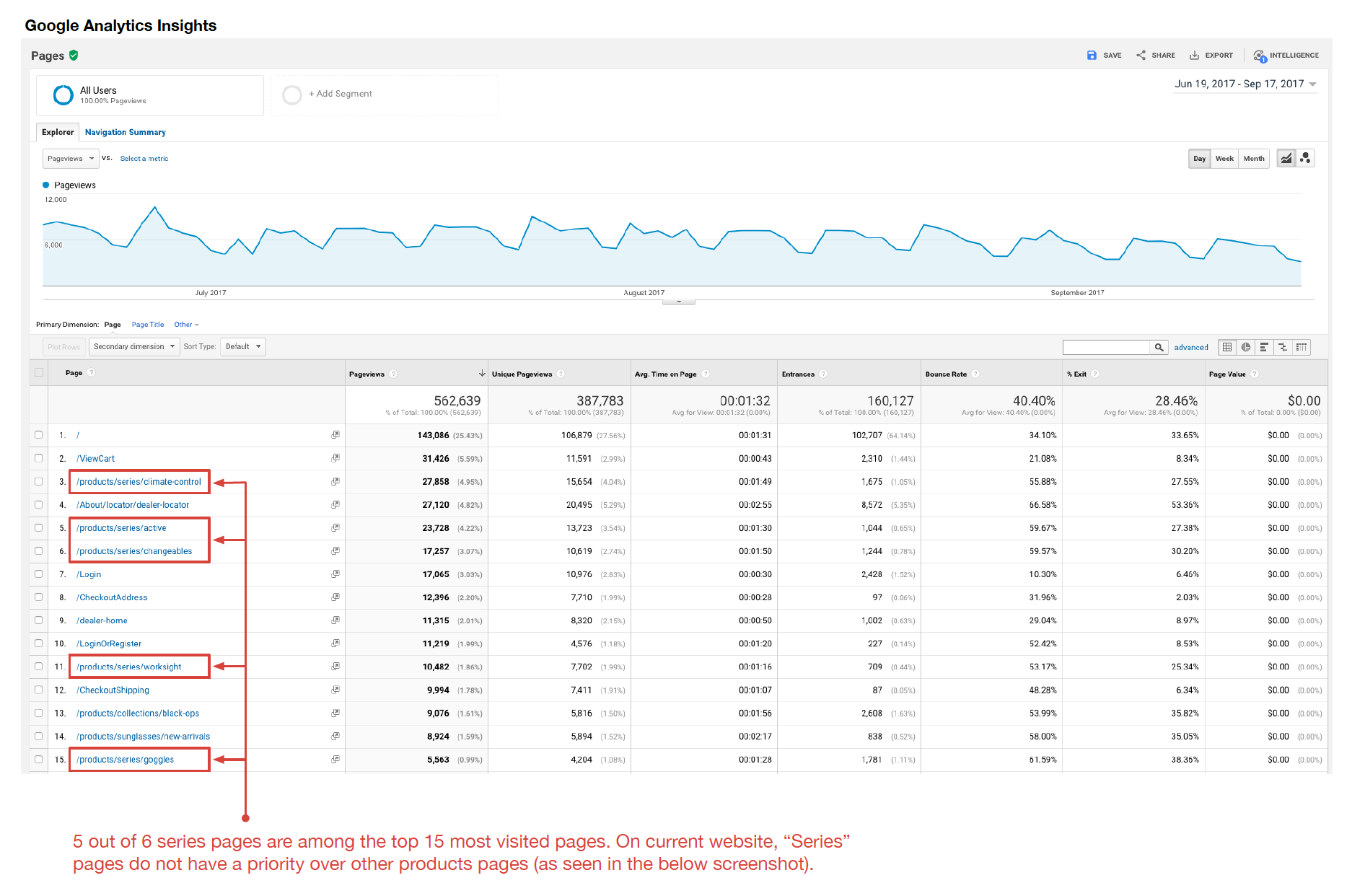
Task: Open /Login row external link icon
Action: coord(335,574)
